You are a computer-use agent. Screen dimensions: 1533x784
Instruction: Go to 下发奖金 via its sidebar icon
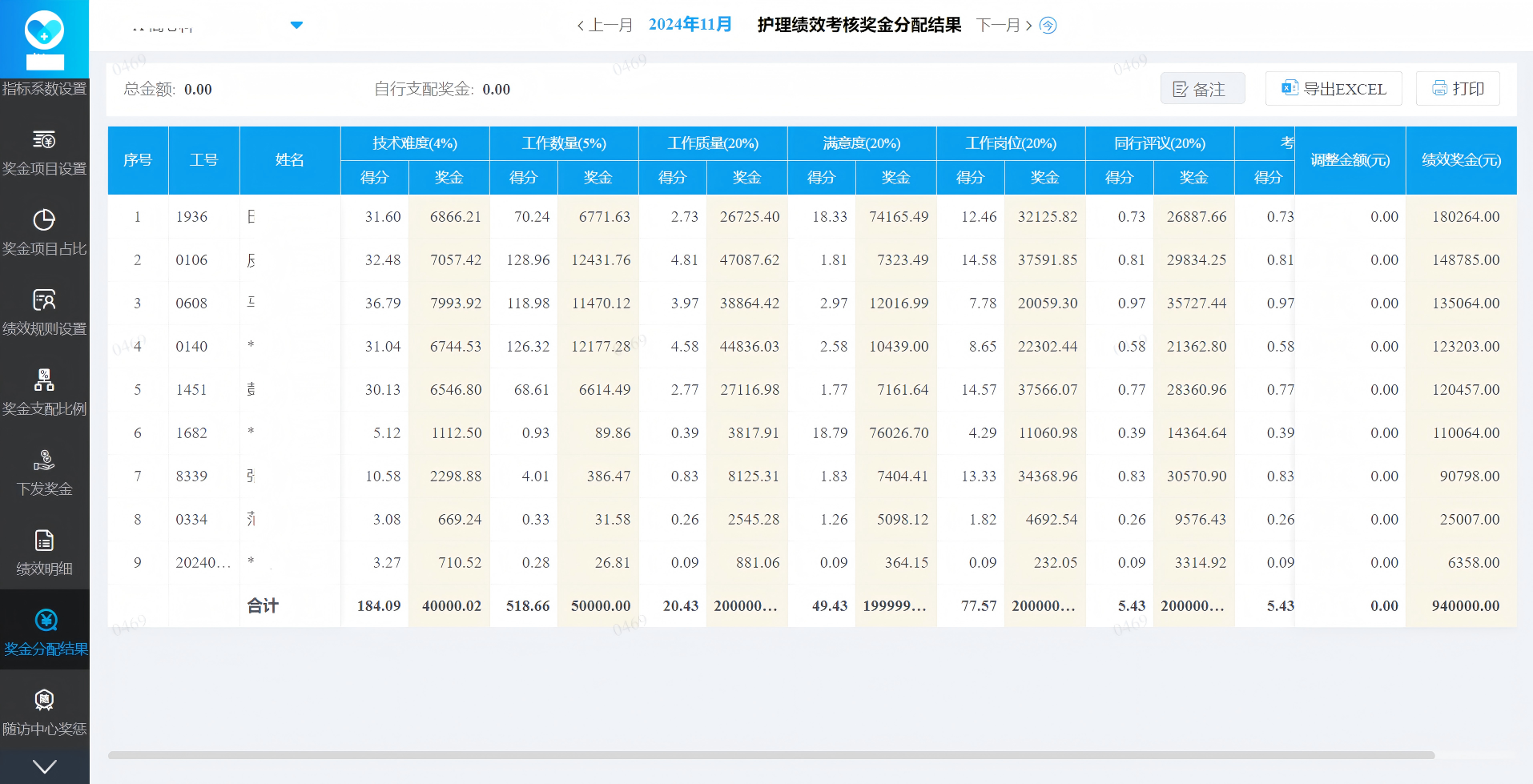[44, 460]
